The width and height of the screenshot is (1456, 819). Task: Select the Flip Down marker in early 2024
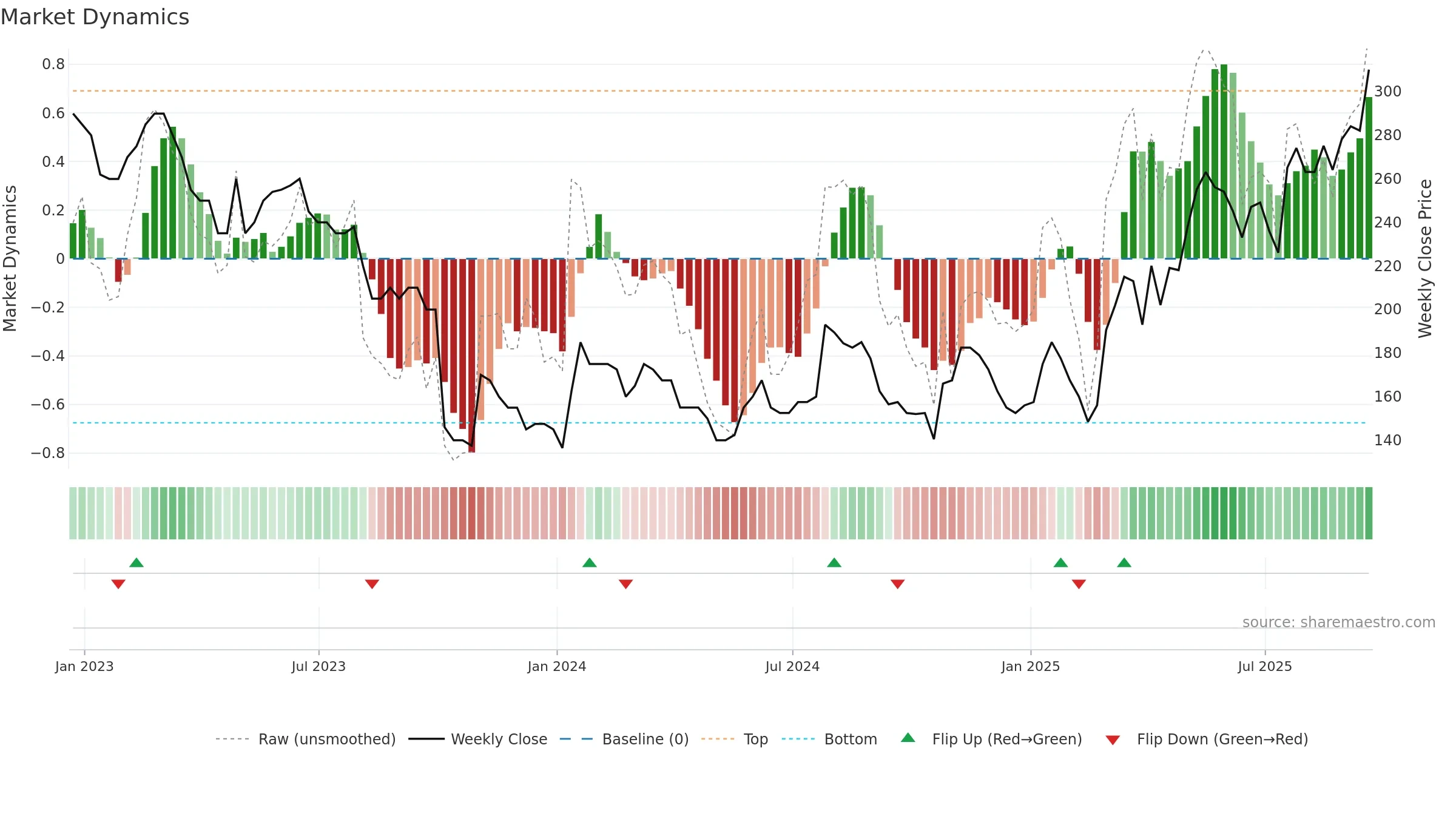(x=626, y=584)
